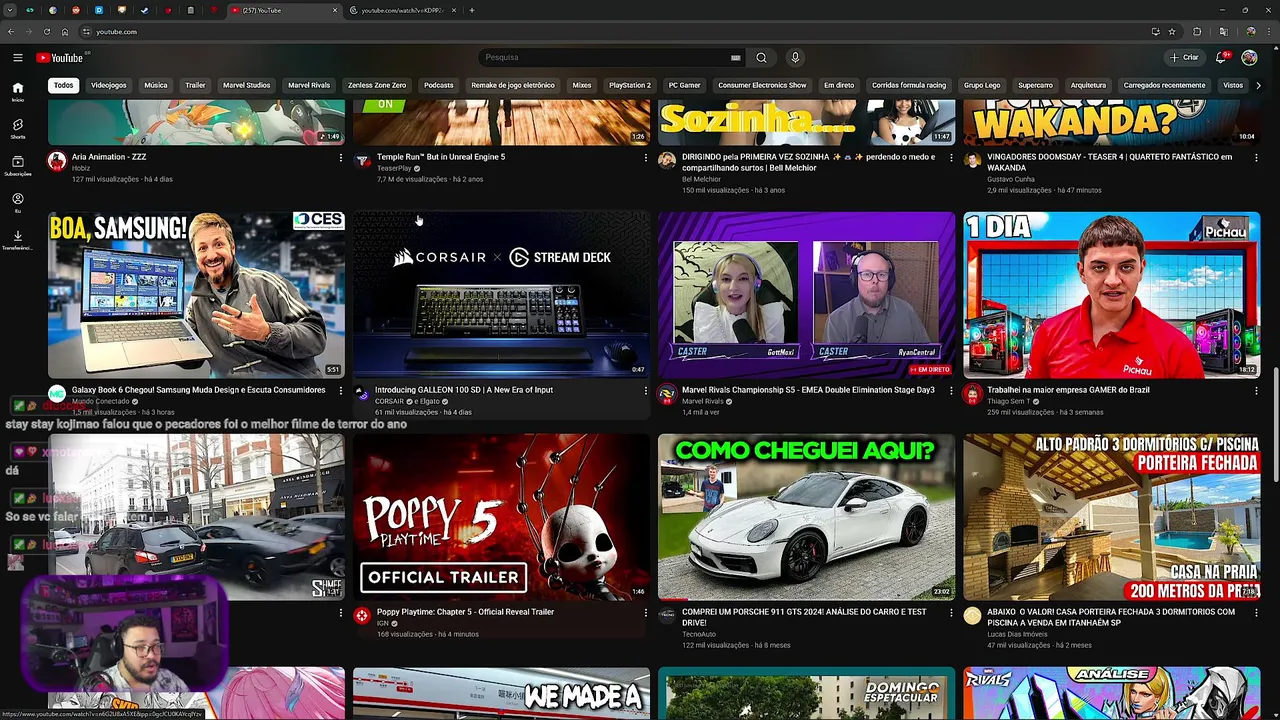Click the browser back arrow
The height and width of the screenshot is (720, 1280).
(x=11, y=32)
